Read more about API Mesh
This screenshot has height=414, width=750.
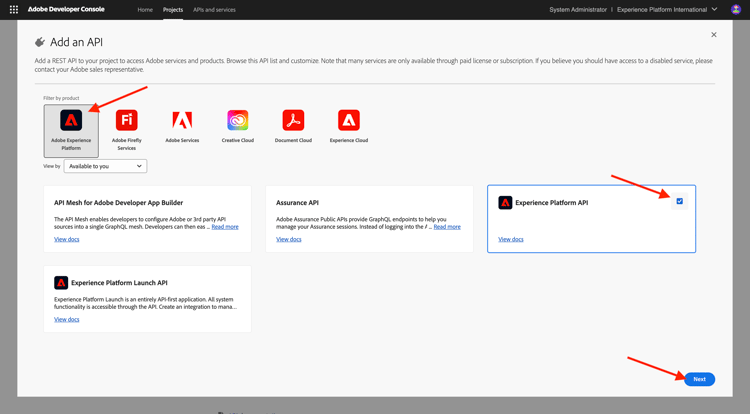click(225, 227)
